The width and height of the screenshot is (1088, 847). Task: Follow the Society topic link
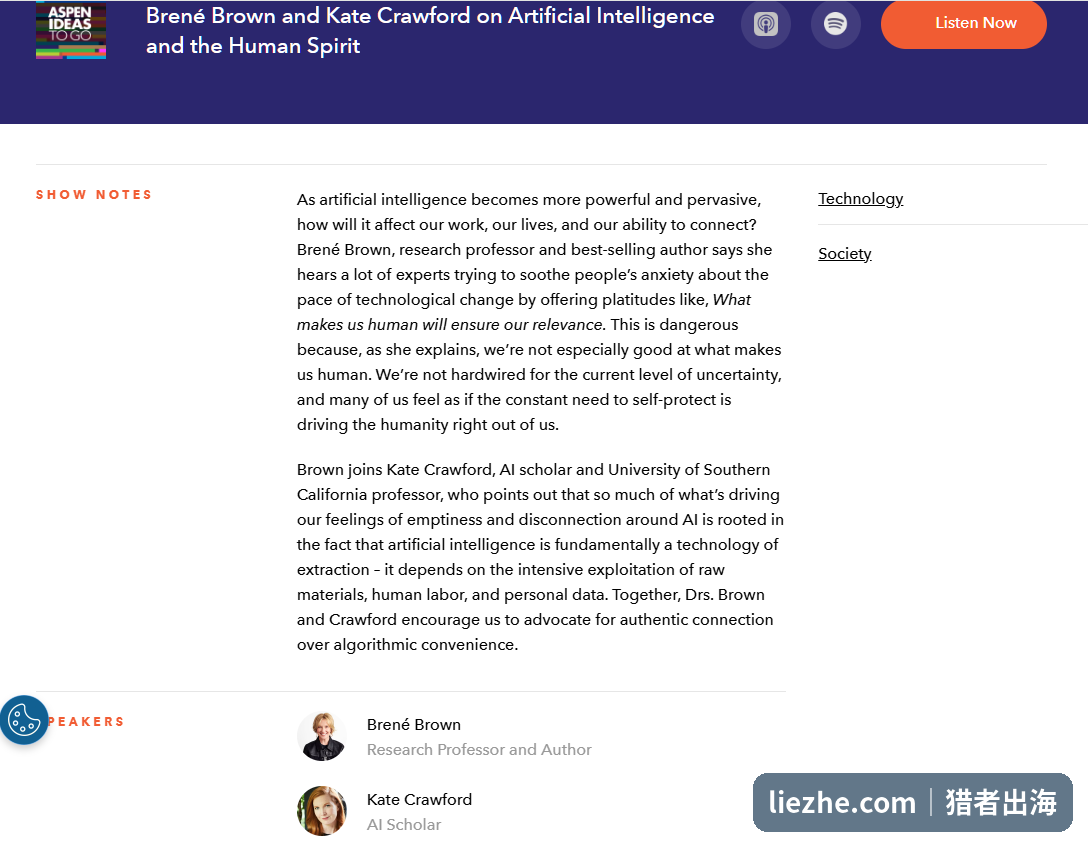(x=844, y=254)
